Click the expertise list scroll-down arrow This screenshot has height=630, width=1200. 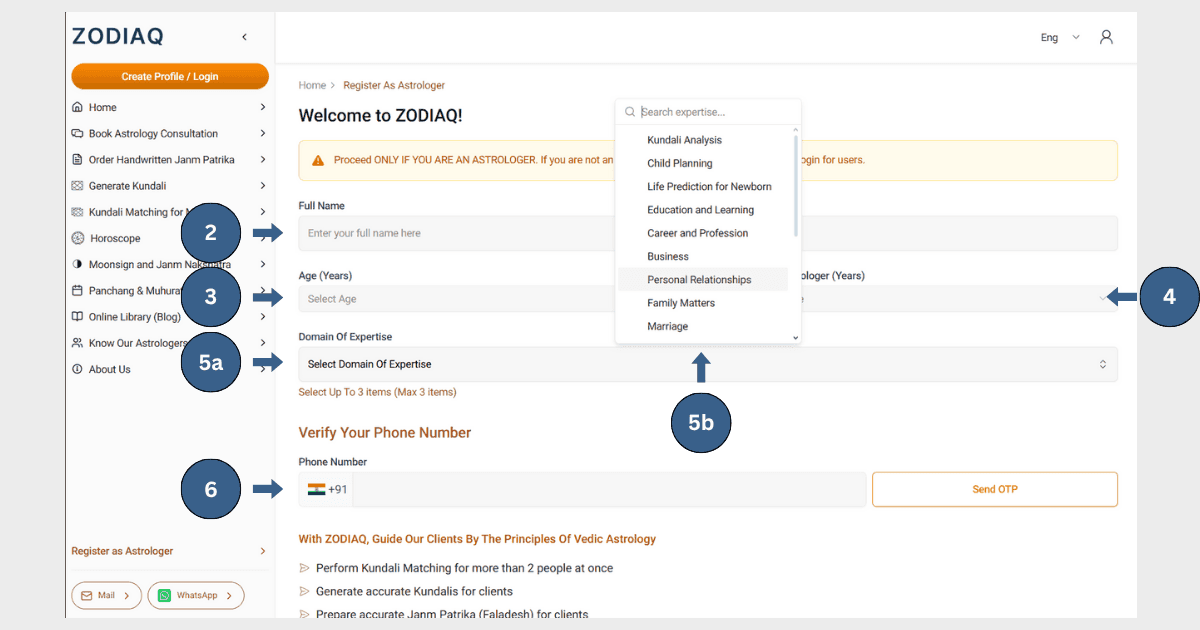click(796, 338)
